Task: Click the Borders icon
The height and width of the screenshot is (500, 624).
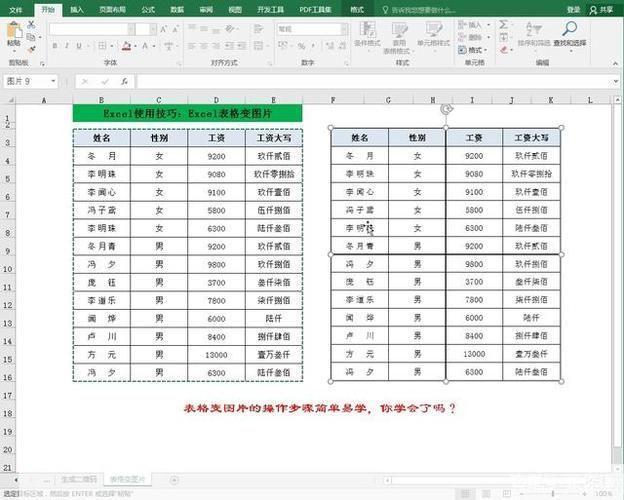Action: [102, 46]
